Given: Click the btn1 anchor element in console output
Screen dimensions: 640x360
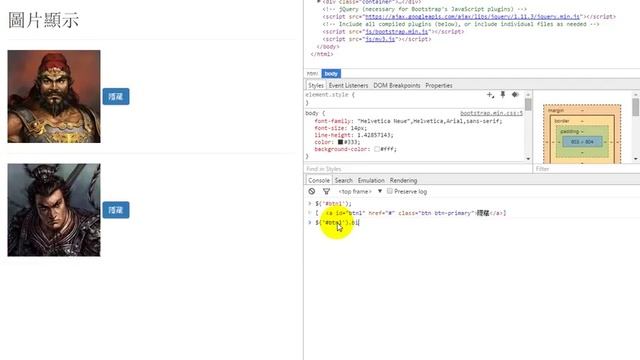Looking at the screenshot, I should click(x=416, y=213).
